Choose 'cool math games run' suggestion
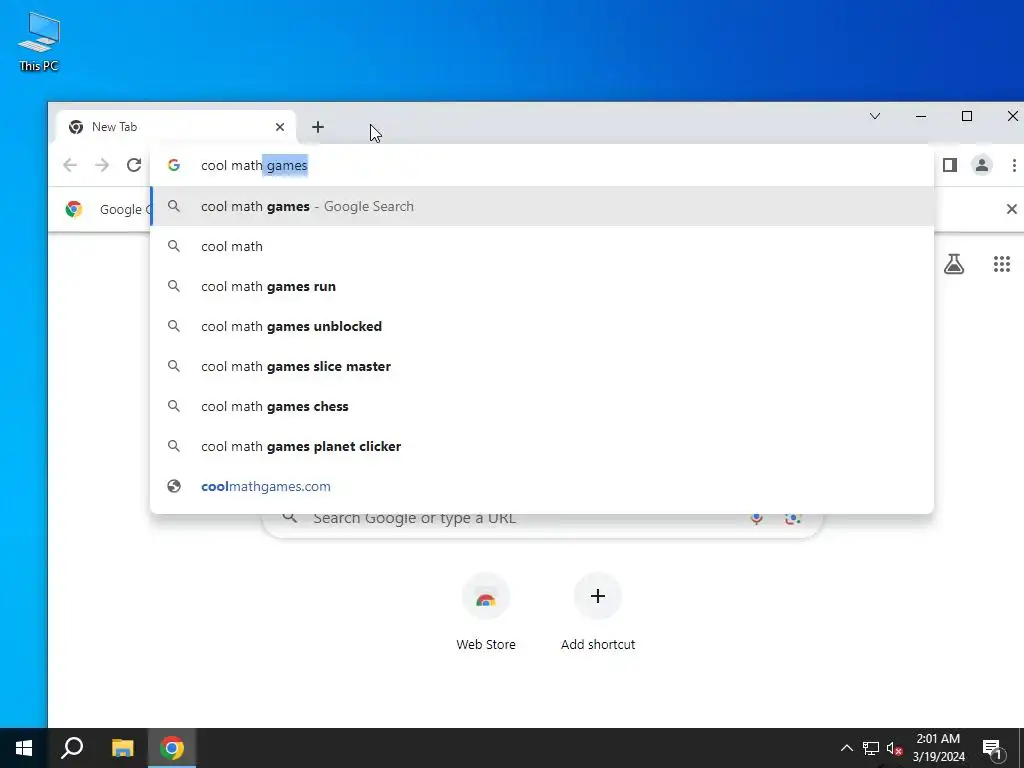 542,286
